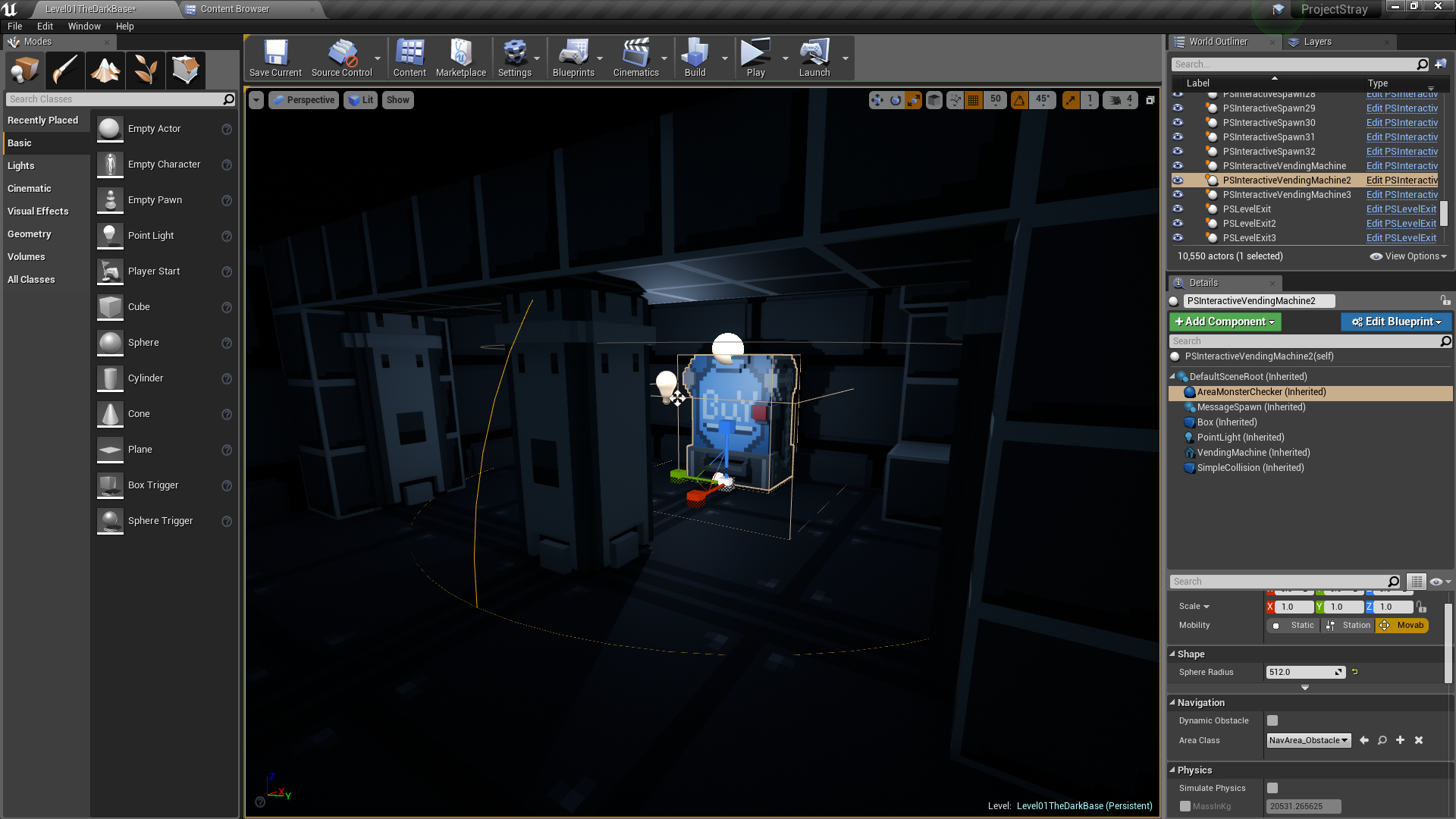Click the Edit PSLevelExit link for PSLevelExit3

pos(1401,237)
